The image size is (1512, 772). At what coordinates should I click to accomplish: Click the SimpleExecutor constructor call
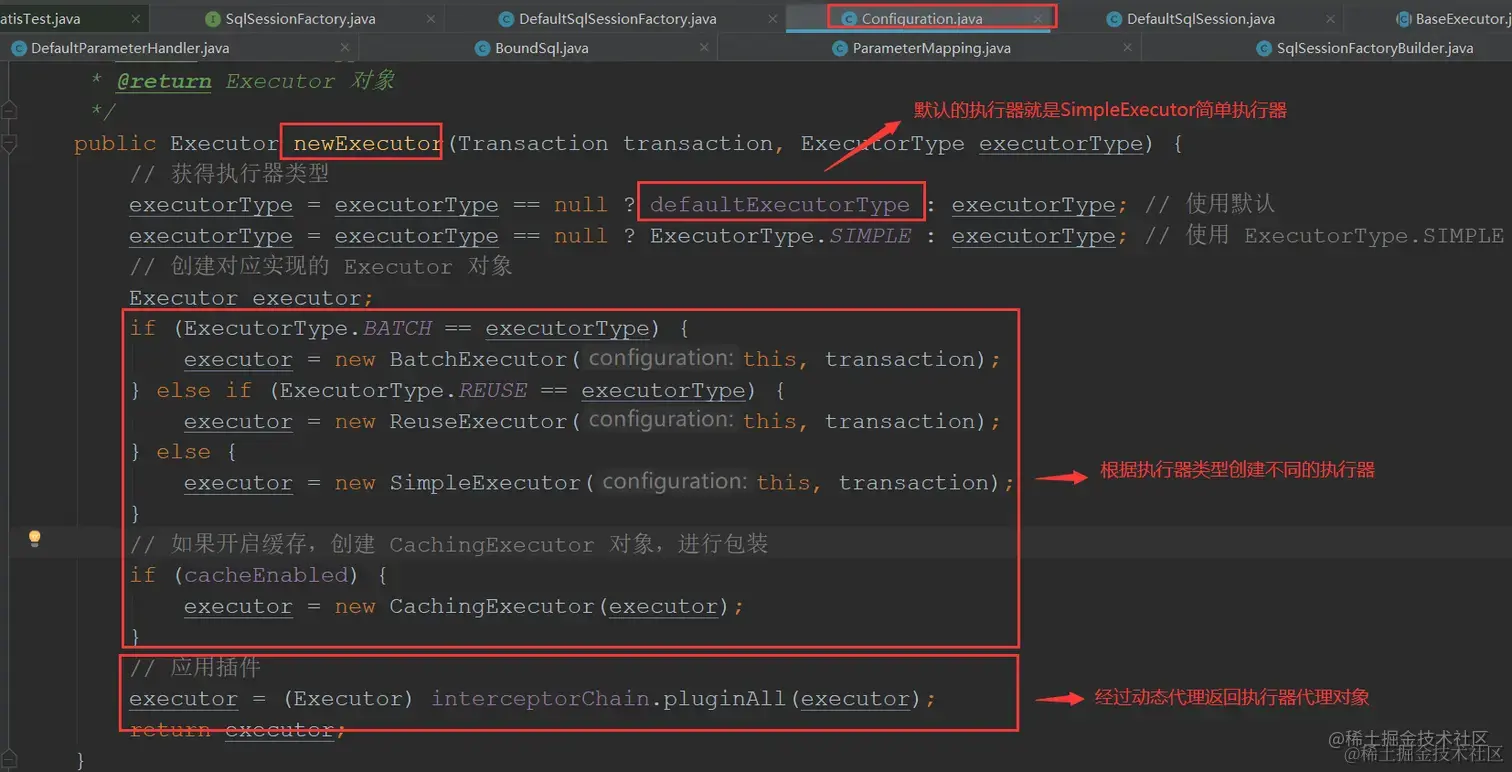[485, 483]
